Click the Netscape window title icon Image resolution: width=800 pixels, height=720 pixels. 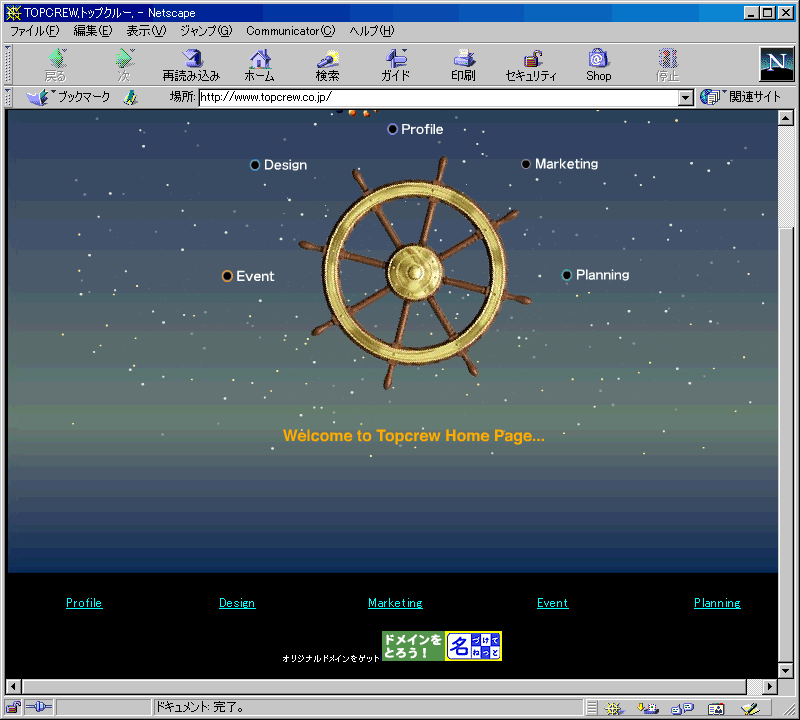coord(14,13)
